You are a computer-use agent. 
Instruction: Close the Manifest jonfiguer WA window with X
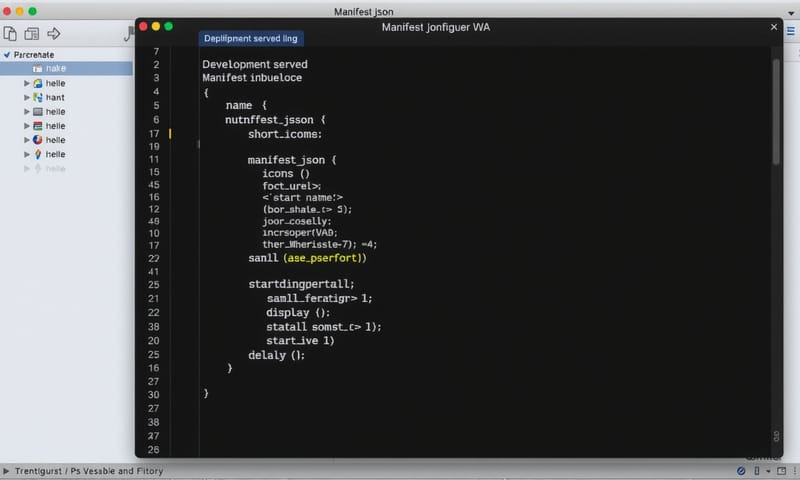774,27
